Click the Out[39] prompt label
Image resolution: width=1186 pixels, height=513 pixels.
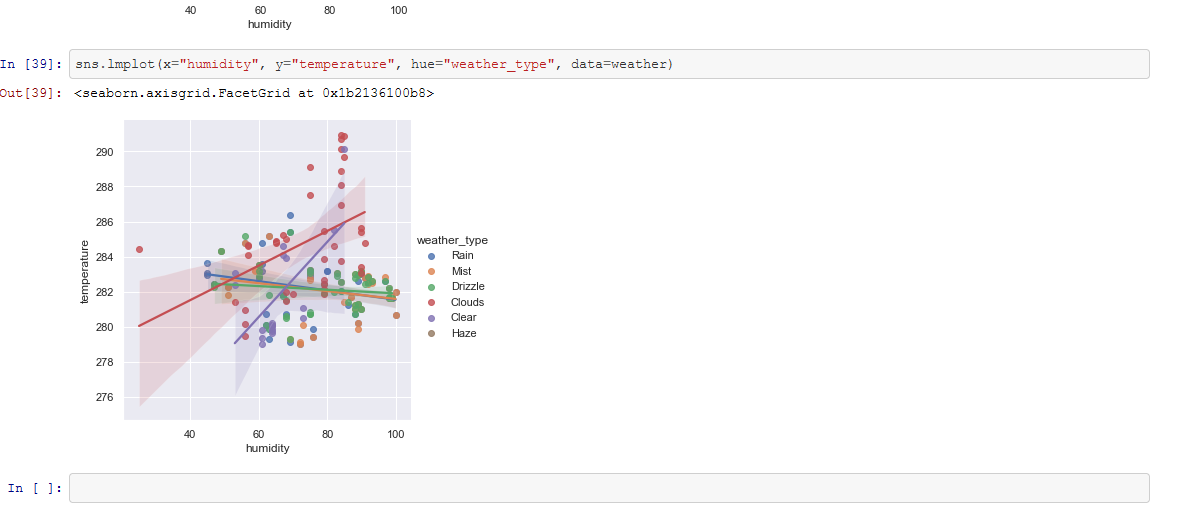(x=32, y=93)
